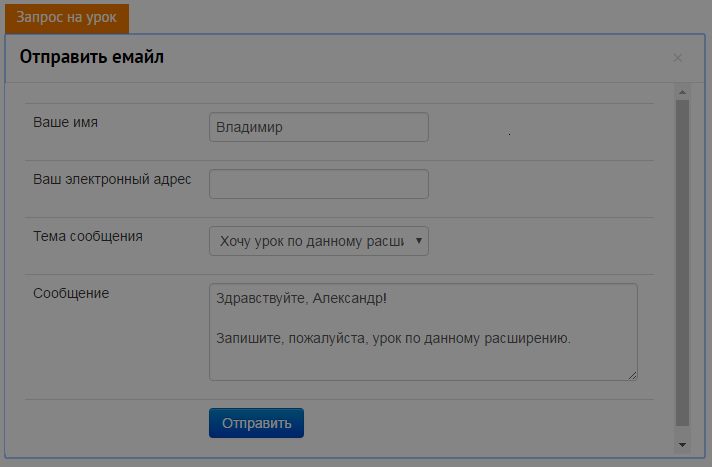Place cursor on Запишите, пожалуйста line

click(x=393, y=338)
